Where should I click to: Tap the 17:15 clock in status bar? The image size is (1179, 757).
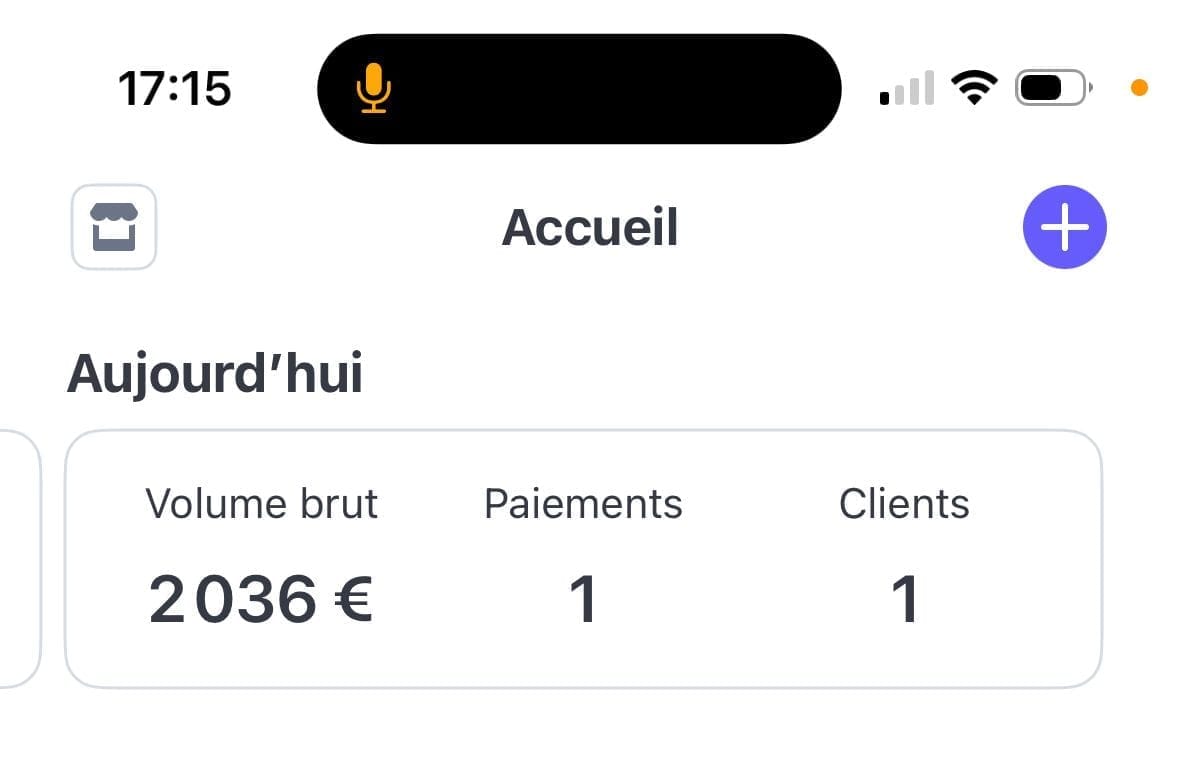174,89
